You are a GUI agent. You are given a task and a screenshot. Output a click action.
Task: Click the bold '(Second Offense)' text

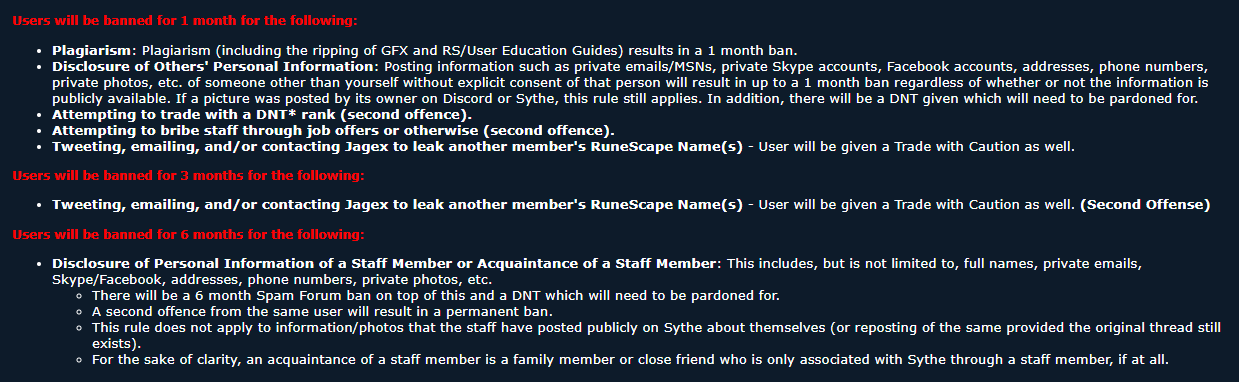tap(1144, 205)
